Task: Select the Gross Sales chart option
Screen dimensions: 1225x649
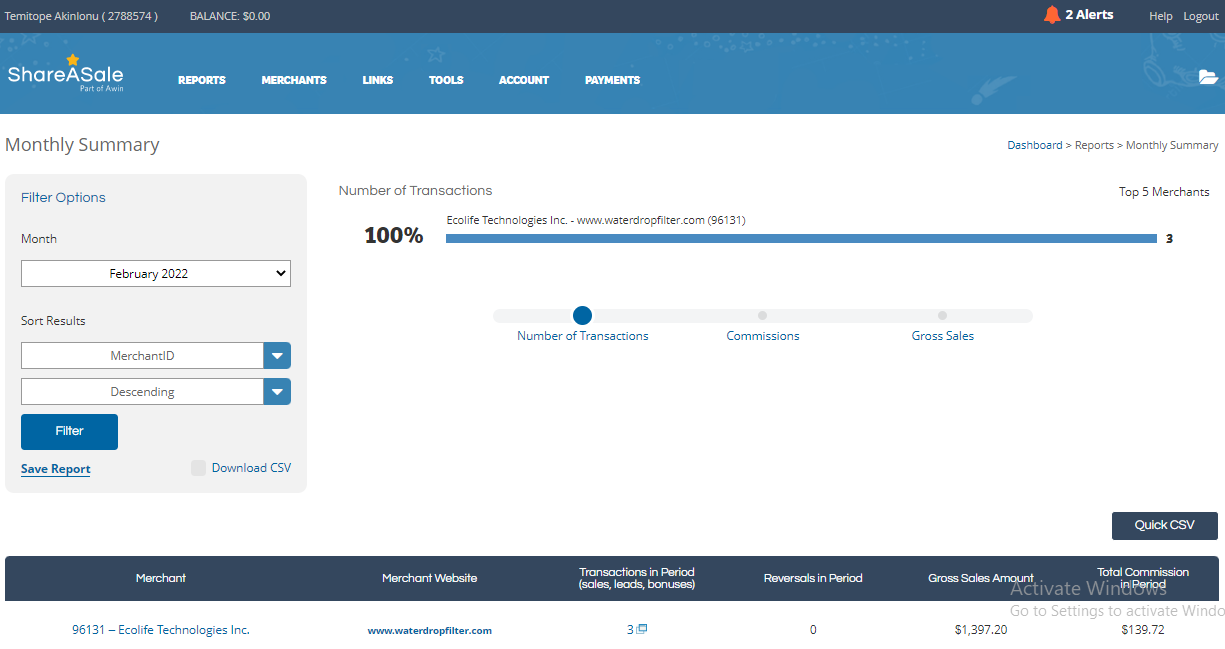Action: click(942, 316)
